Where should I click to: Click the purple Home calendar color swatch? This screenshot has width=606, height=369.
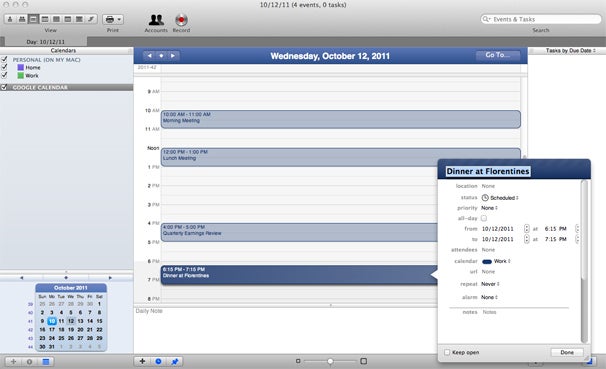[x=20, y=67]
